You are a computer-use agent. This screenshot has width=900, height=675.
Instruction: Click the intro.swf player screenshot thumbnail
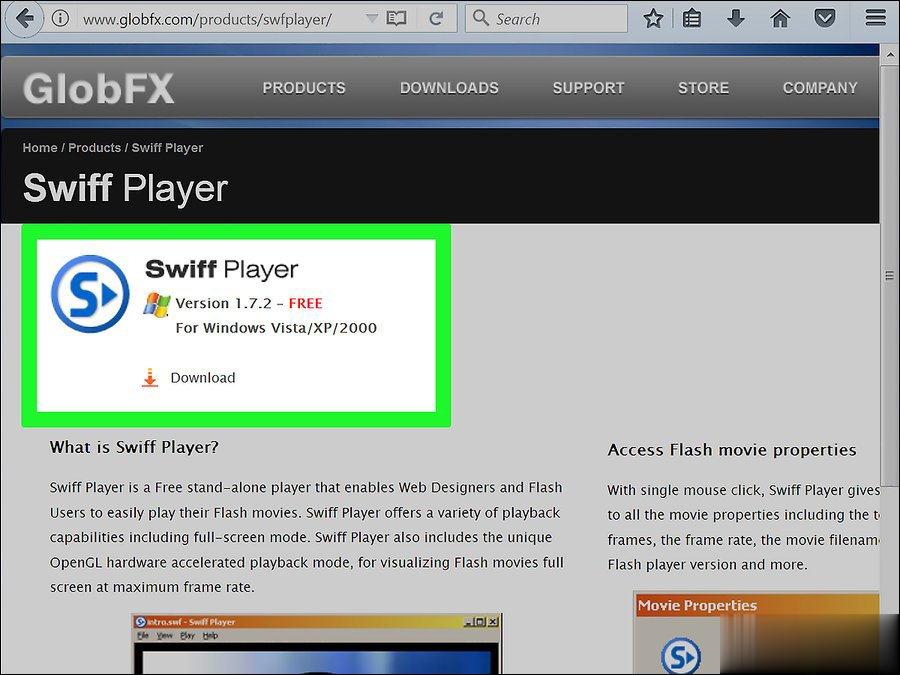pos(316,644)
